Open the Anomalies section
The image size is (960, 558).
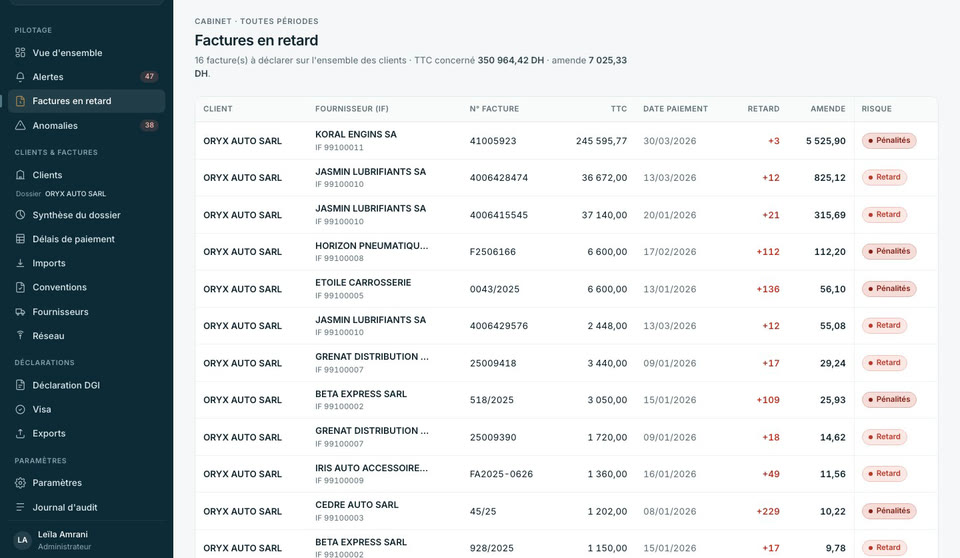[86, 126]
